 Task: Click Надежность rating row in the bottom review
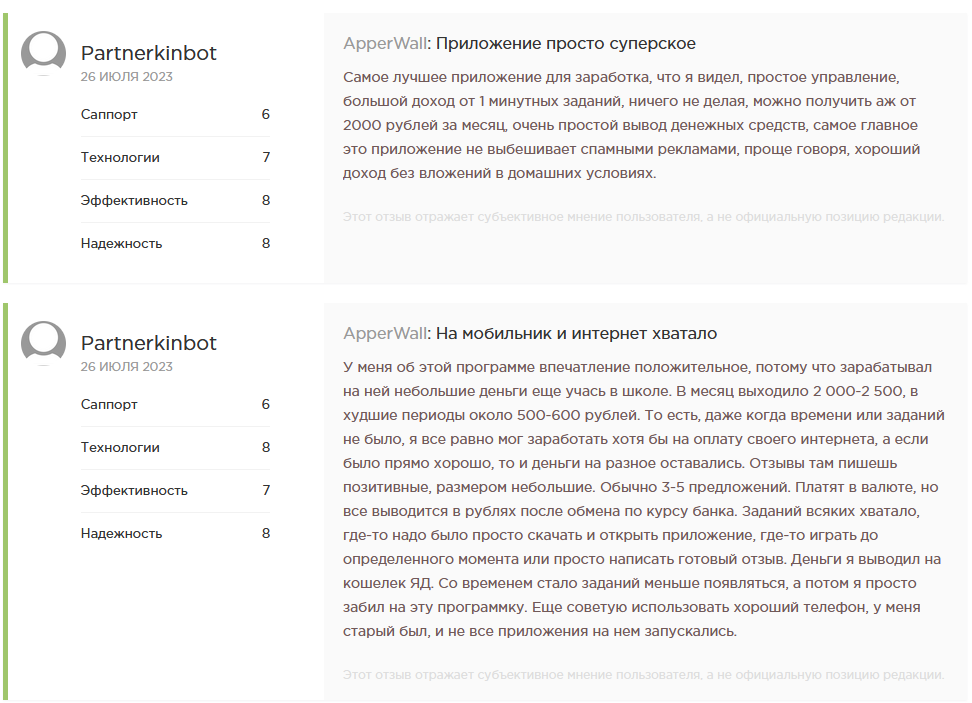pyautogui.click(x=175, y=534)
